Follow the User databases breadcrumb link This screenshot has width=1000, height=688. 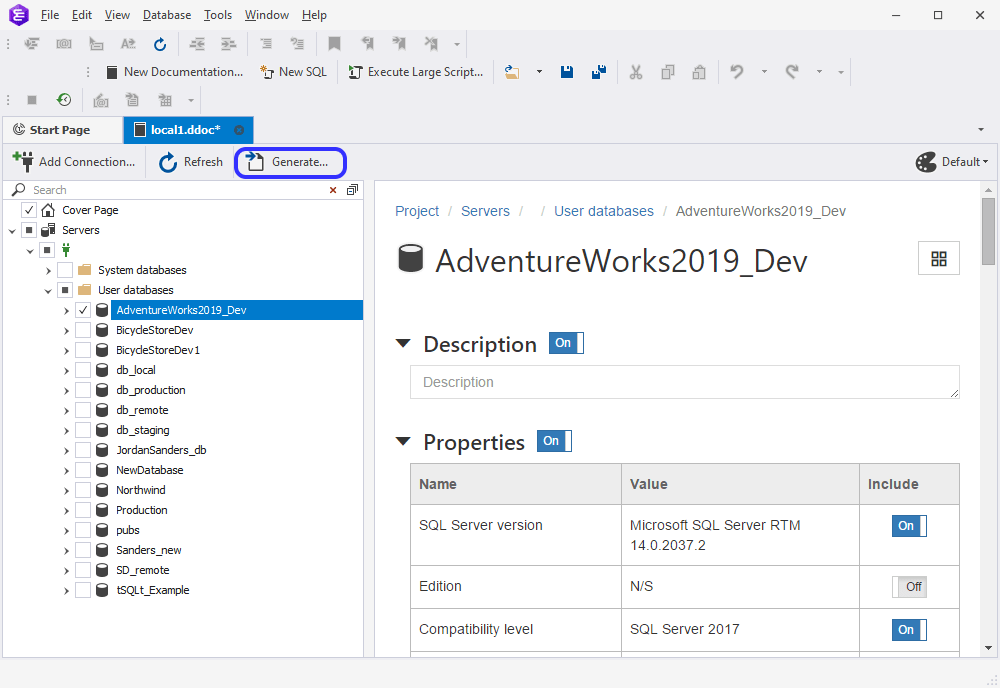604,211
